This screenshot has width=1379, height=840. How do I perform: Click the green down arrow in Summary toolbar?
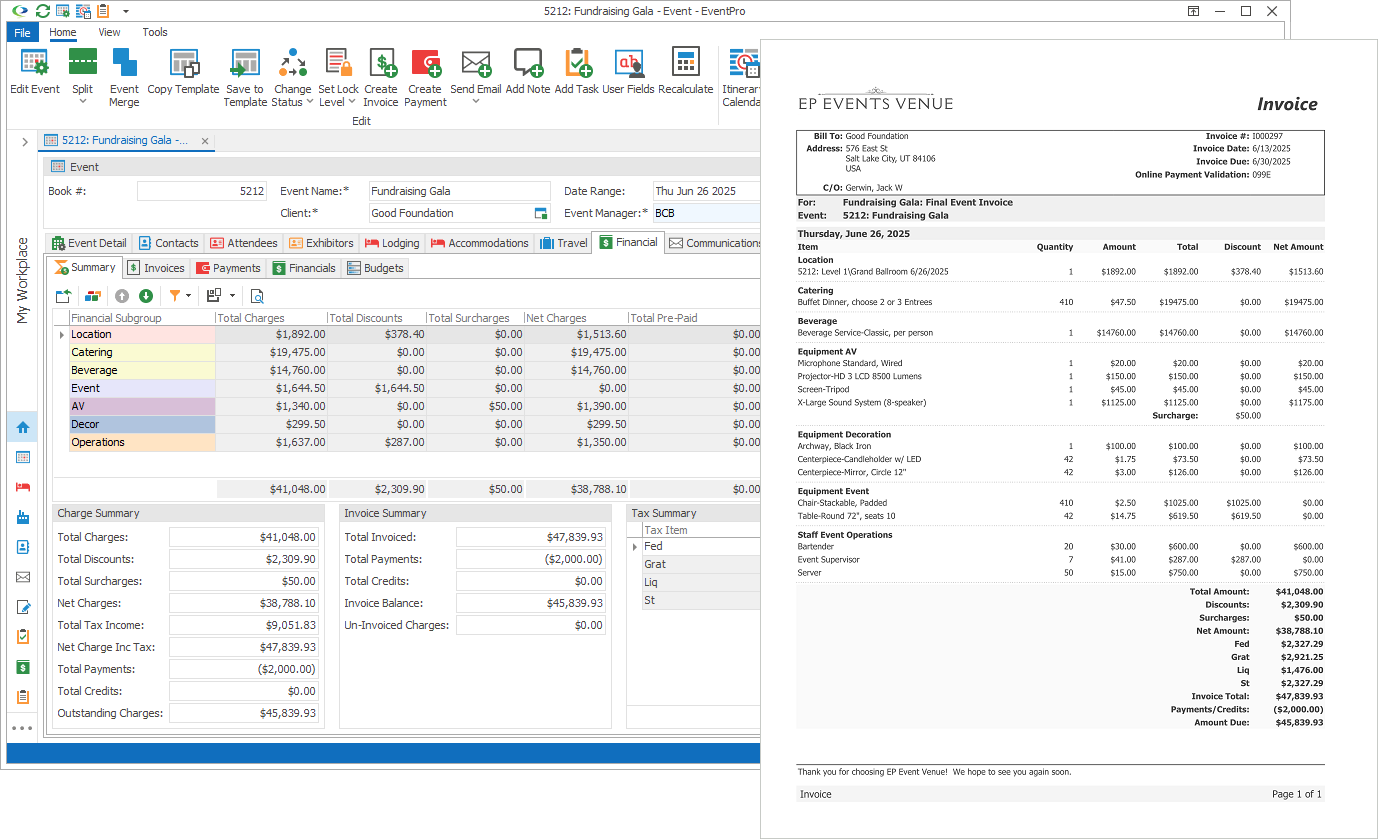[146, 296]
